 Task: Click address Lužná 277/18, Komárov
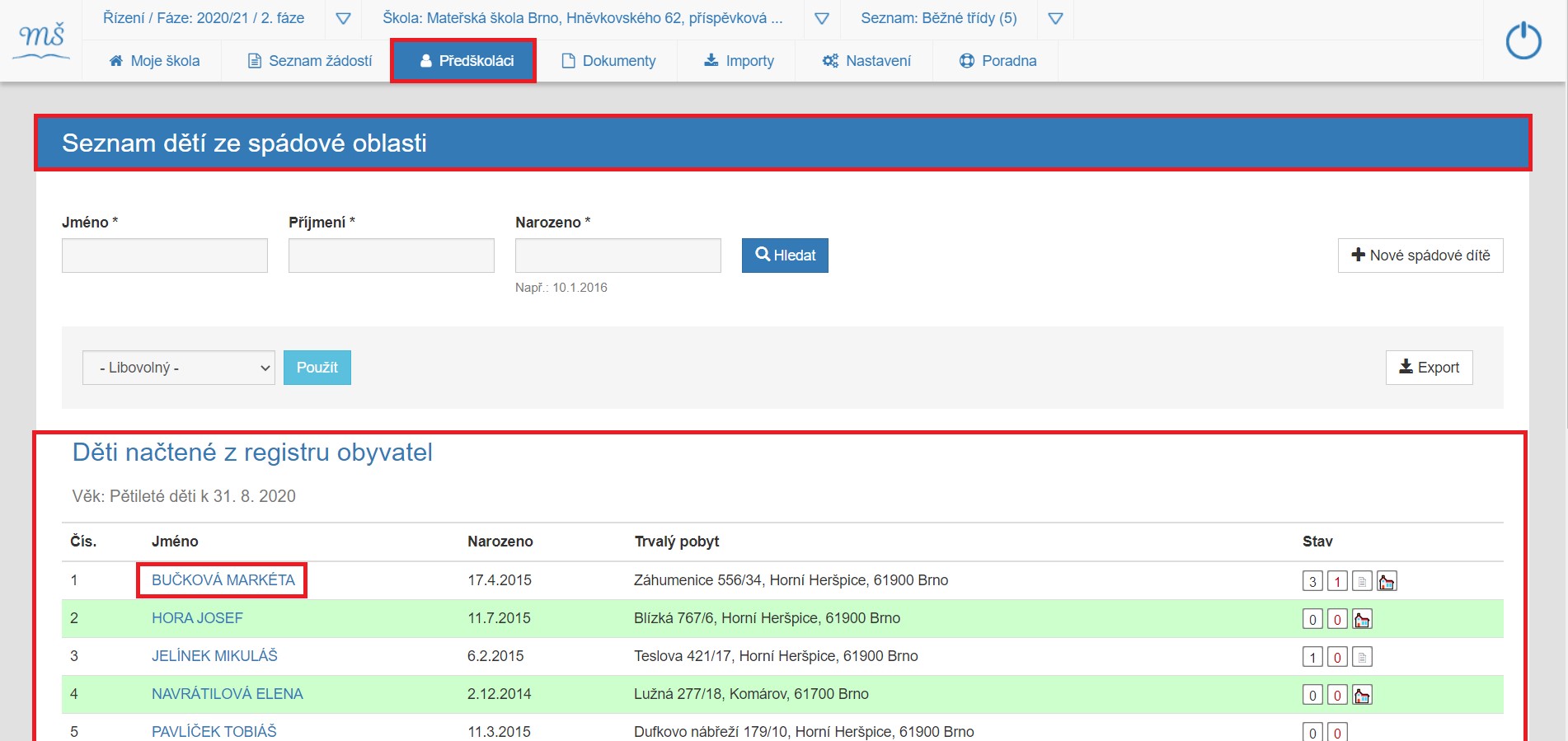(751, 694)
